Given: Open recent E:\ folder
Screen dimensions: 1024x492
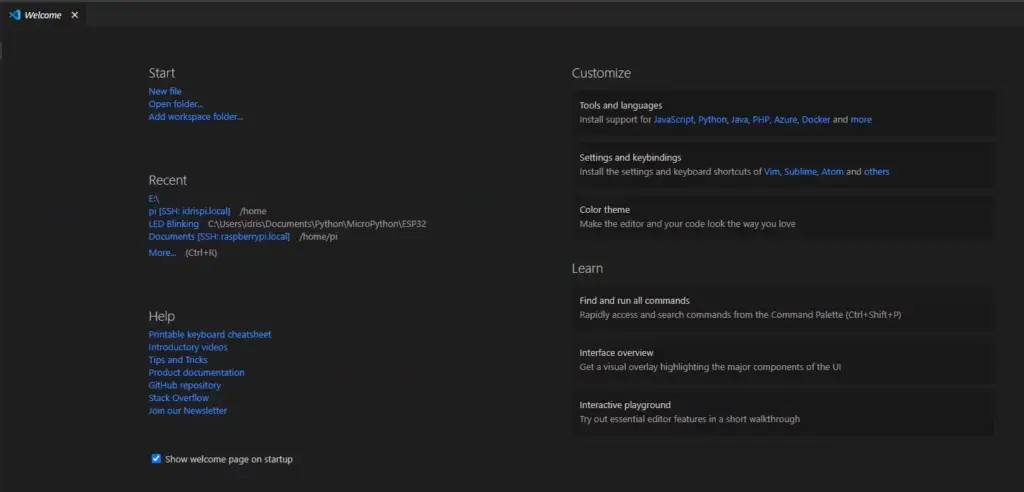Looking at the screenshot, I should coord(154,198).
